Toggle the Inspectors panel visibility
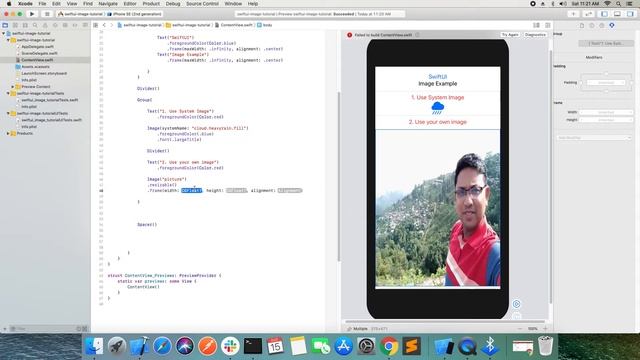Viewport: 640px width, 360px height. click(x=630, y=14)
